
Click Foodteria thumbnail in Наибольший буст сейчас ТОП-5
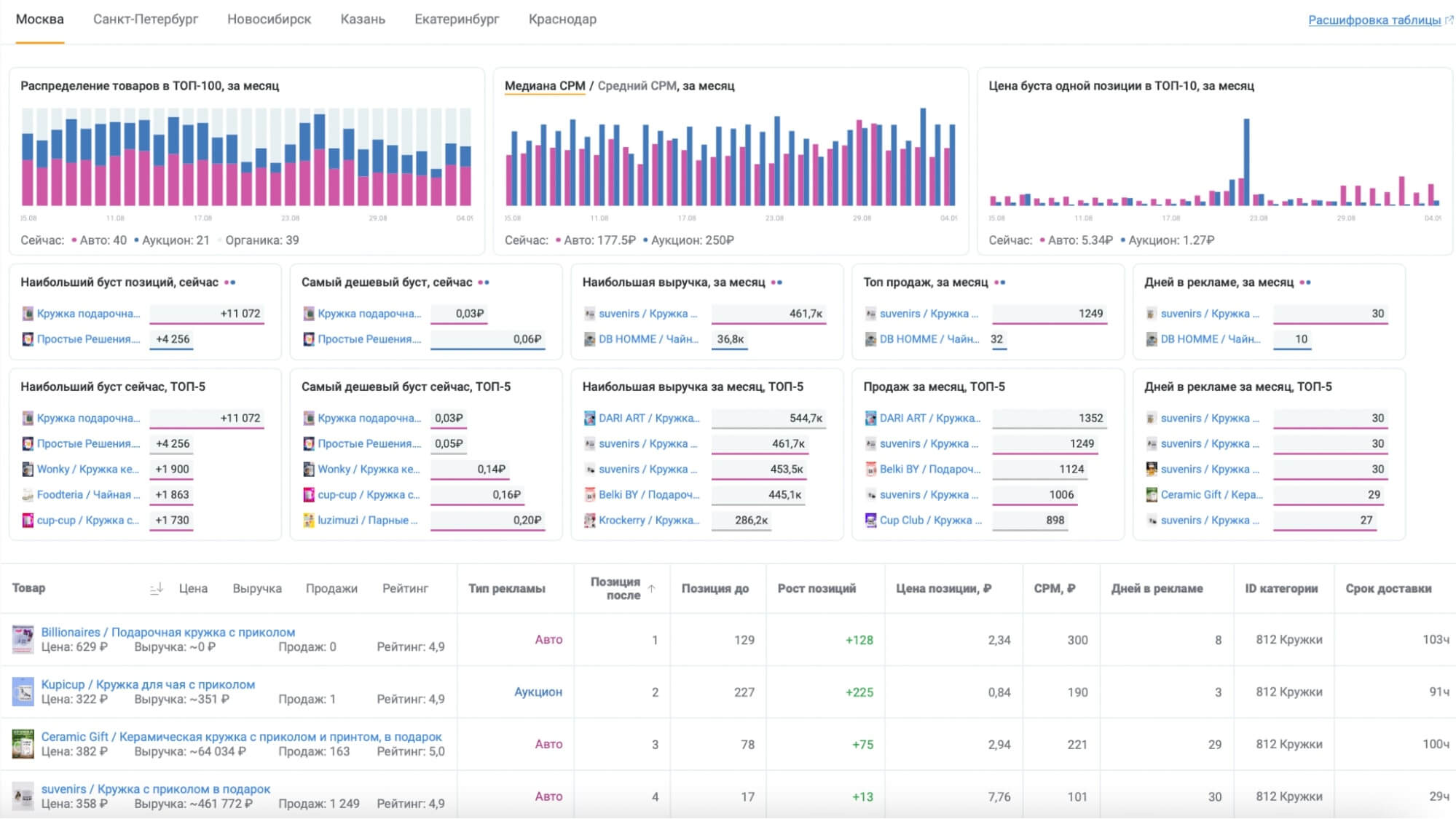(x=28, y=494)
